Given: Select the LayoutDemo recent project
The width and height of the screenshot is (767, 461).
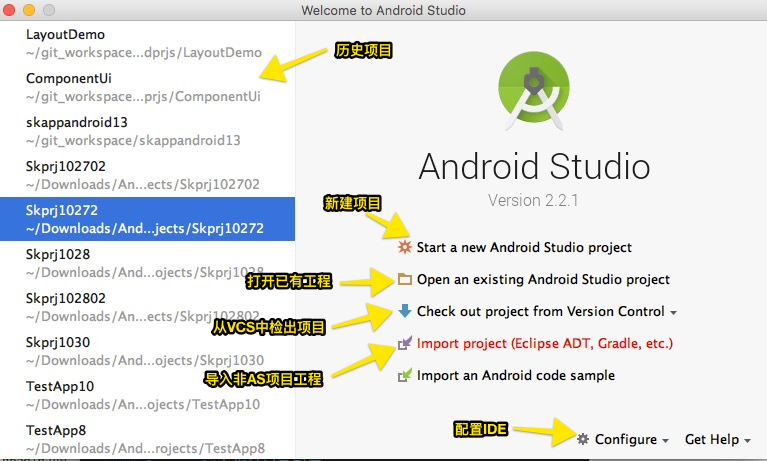Looking at the screenshot, I should pyautogui.click(x=147, y=43).
